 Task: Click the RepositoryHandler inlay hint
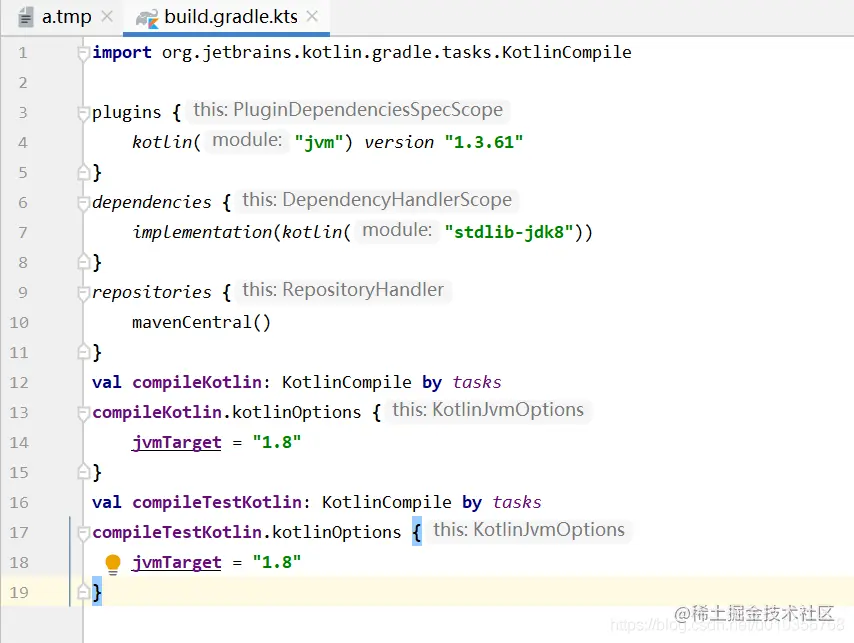(x=343, y=290)
